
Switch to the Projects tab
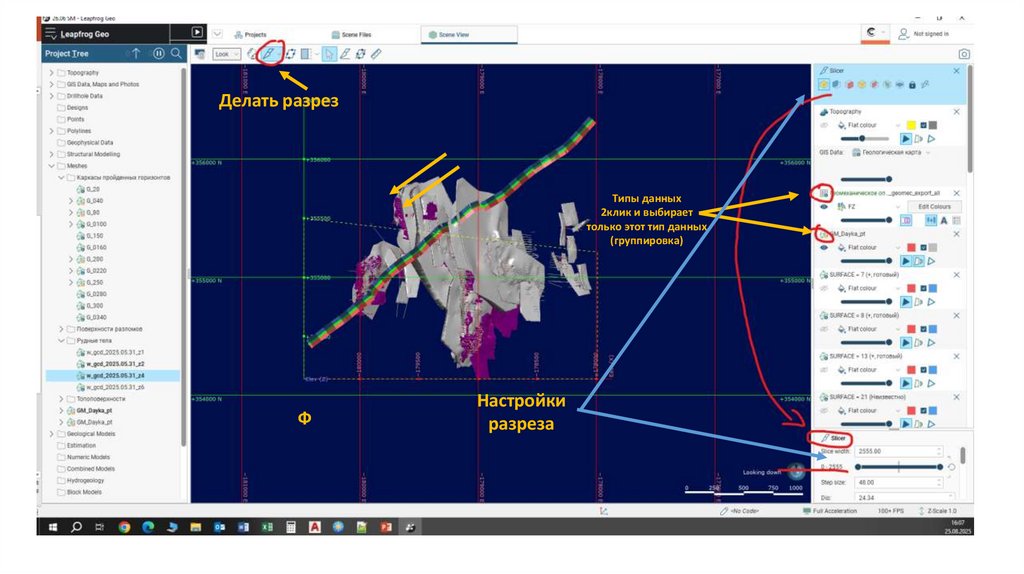pos(251,35)
